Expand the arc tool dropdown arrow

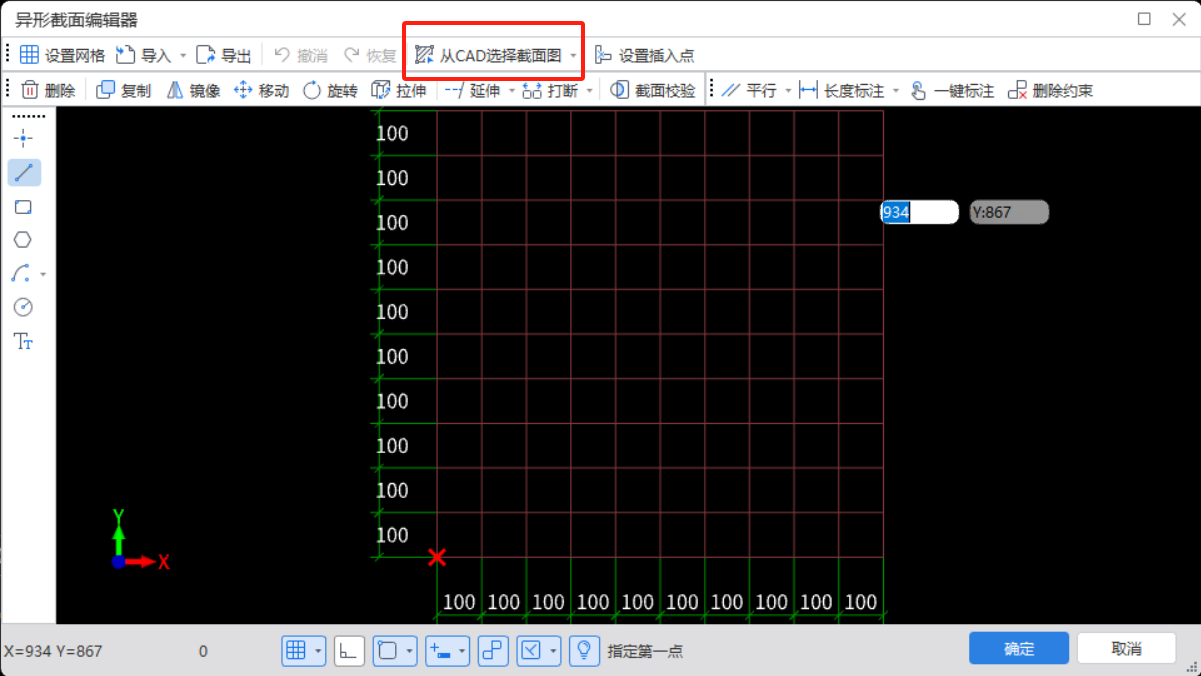point(43,274)
